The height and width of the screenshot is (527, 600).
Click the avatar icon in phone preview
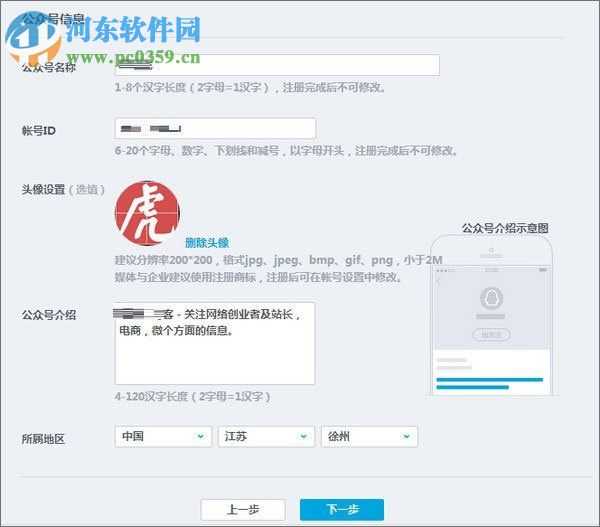pyautogui.click(x=491, y=298)
